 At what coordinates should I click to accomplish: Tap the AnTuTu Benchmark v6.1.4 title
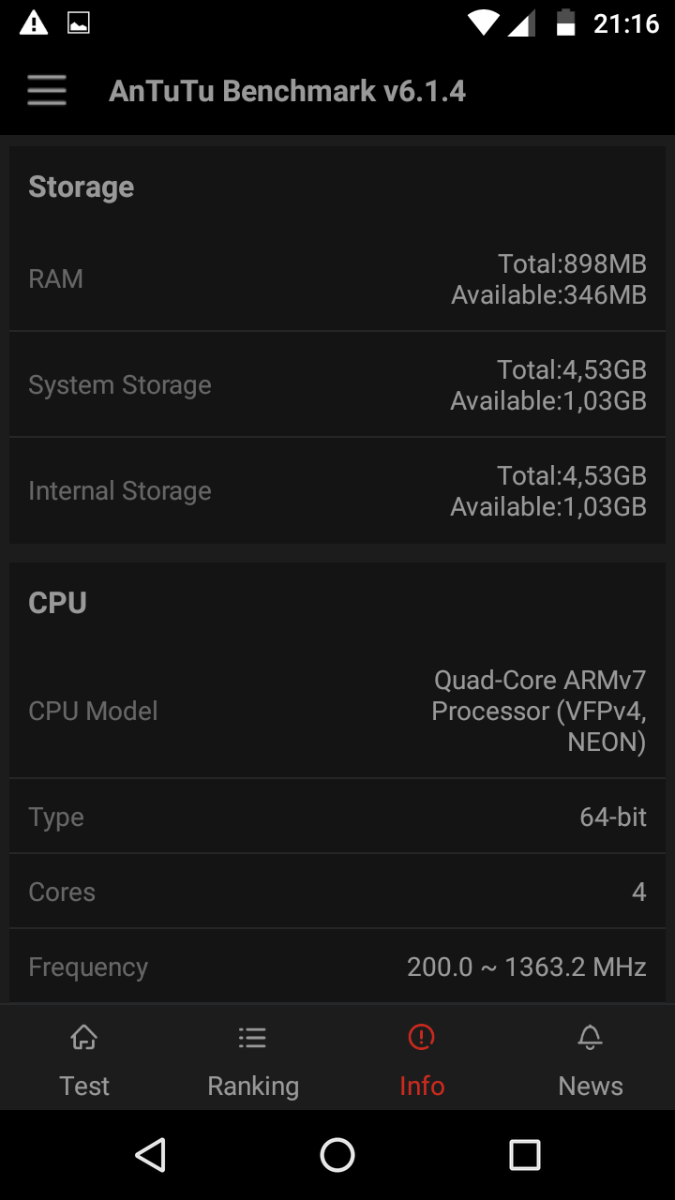[x=287, y=91]
